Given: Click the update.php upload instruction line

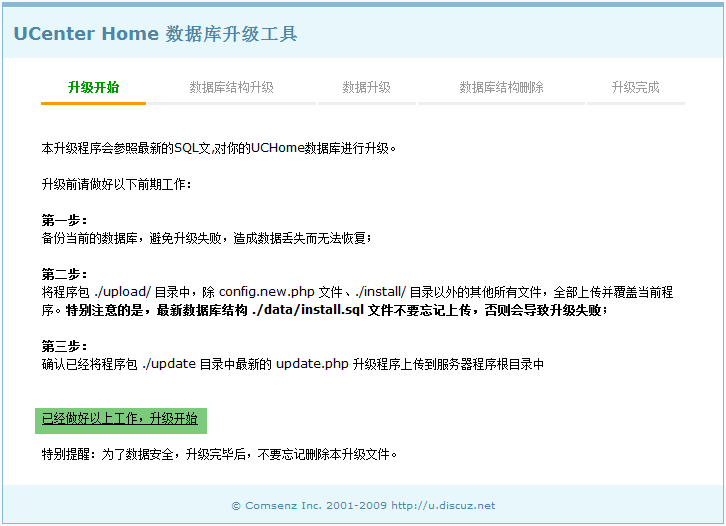Looking at the screenshot, I should 292,364.
